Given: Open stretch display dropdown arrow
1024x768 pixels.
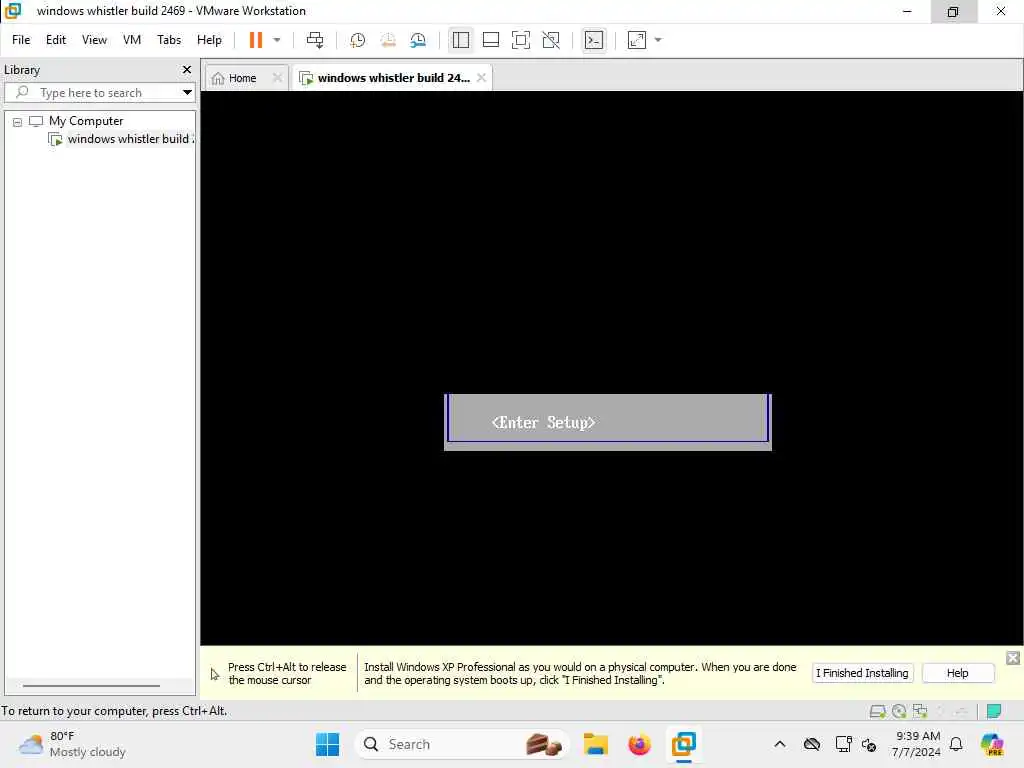Looking at the screenshot, I should 658,40.
